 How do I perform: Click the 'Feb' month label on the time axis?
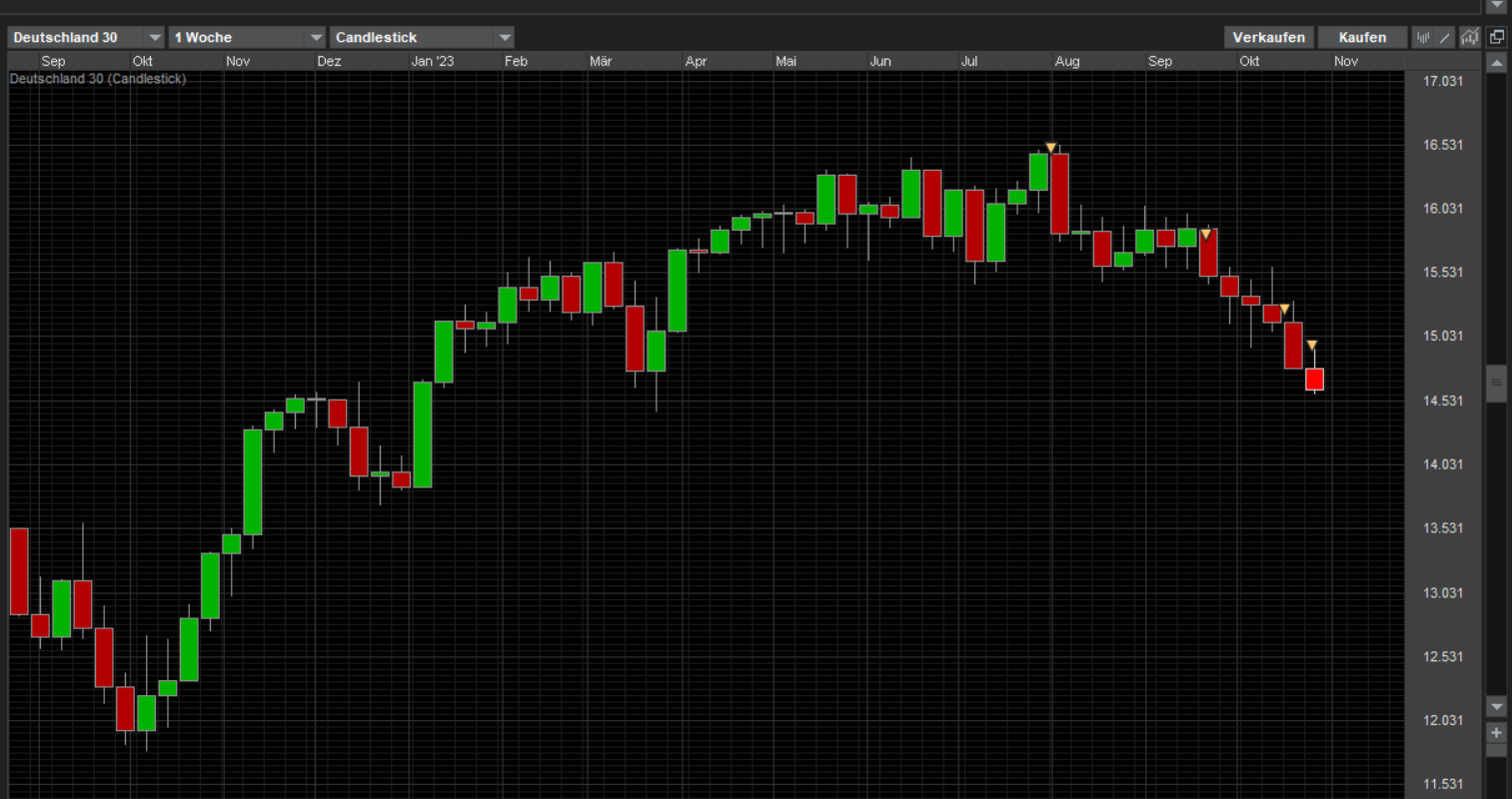click(x=516, y=61)
